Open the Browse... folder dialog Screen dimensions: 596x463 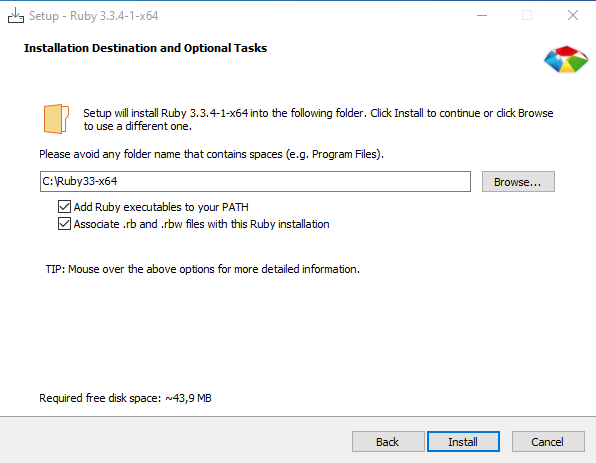(518, 182)
